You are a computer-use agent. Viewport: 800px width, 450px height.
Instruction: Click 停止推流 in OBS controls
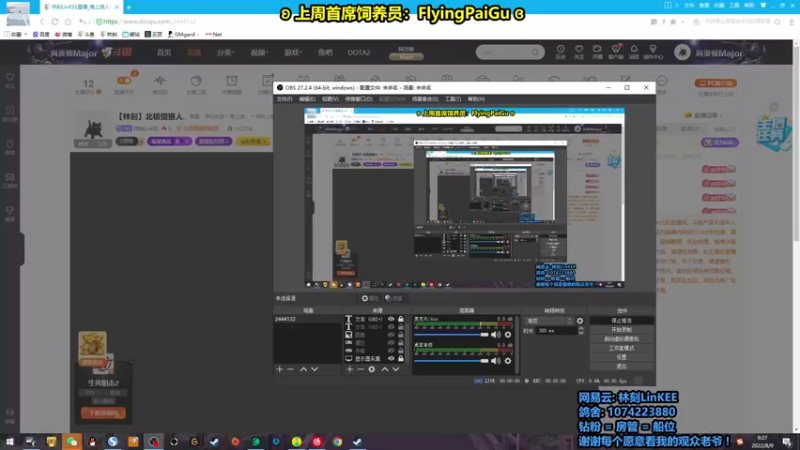point(621,320)
